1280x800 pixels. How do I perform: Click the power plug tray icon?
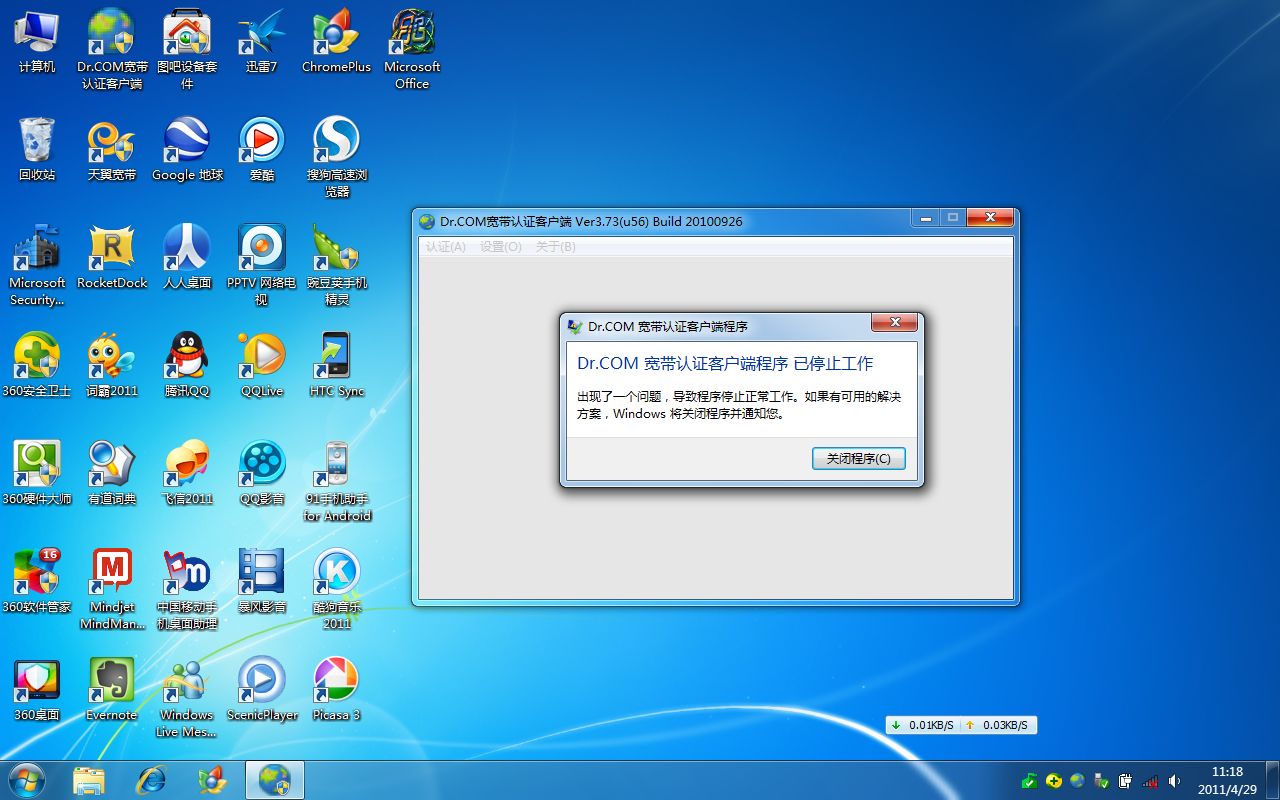(1125, 780)
